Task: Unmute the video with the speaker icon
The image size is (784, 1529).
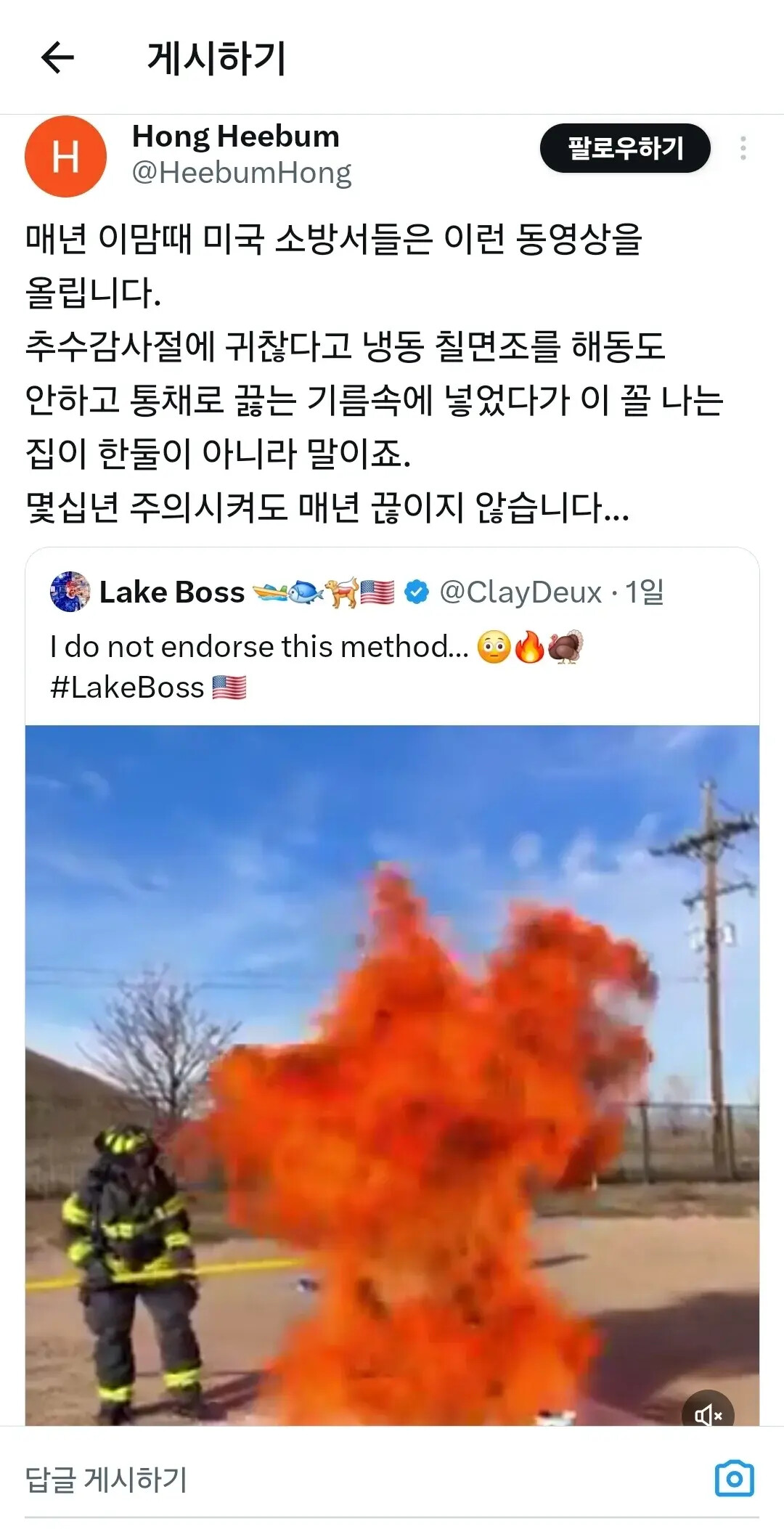Action: (708, 1415)
